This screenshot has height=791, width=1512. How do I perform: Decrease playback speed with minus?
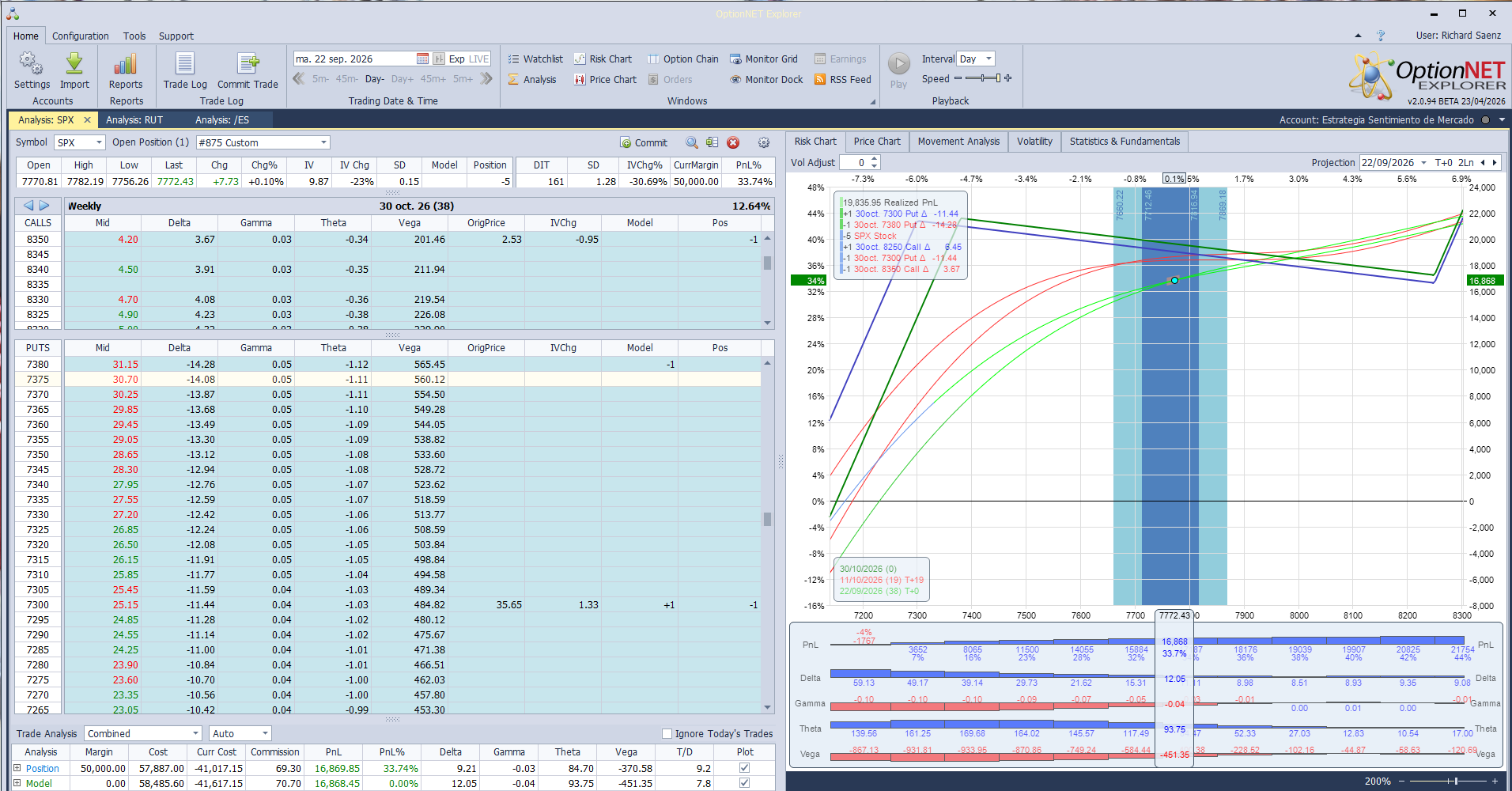[x=958, y=78]
